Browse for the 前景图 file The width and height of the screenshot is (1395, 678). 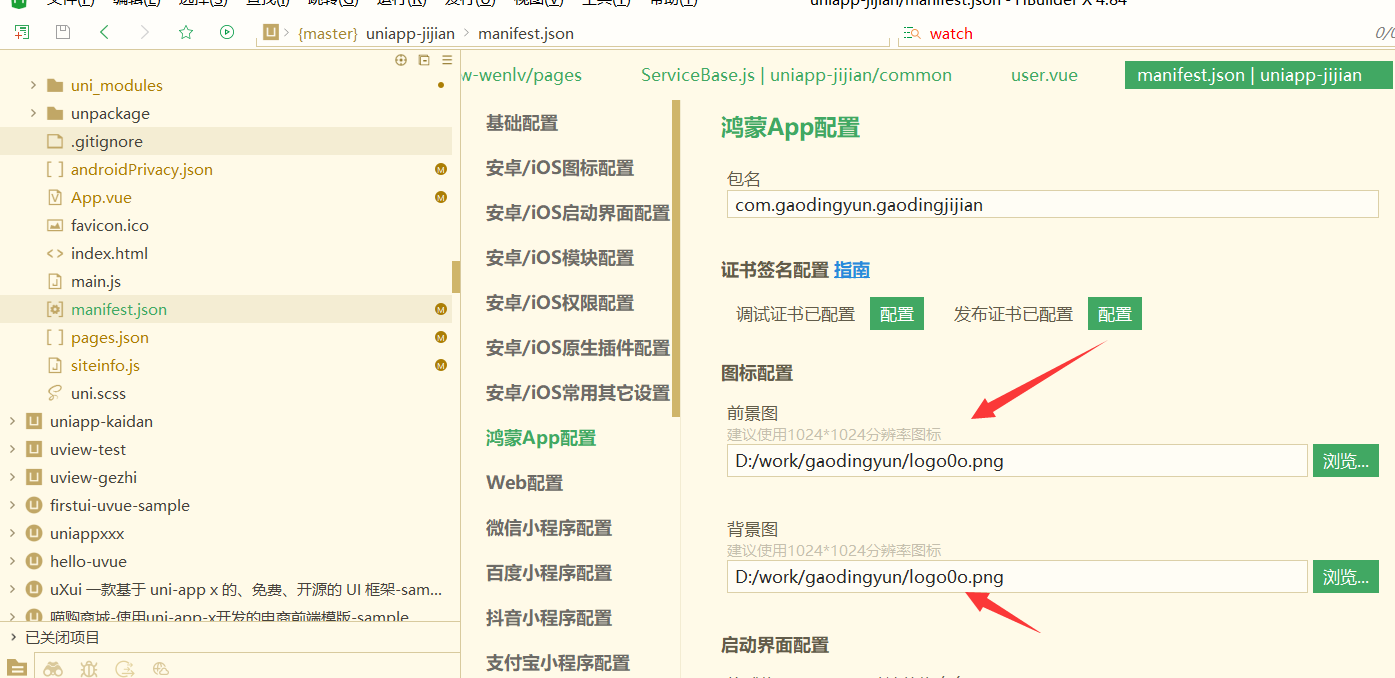[x=1346, y=461]
